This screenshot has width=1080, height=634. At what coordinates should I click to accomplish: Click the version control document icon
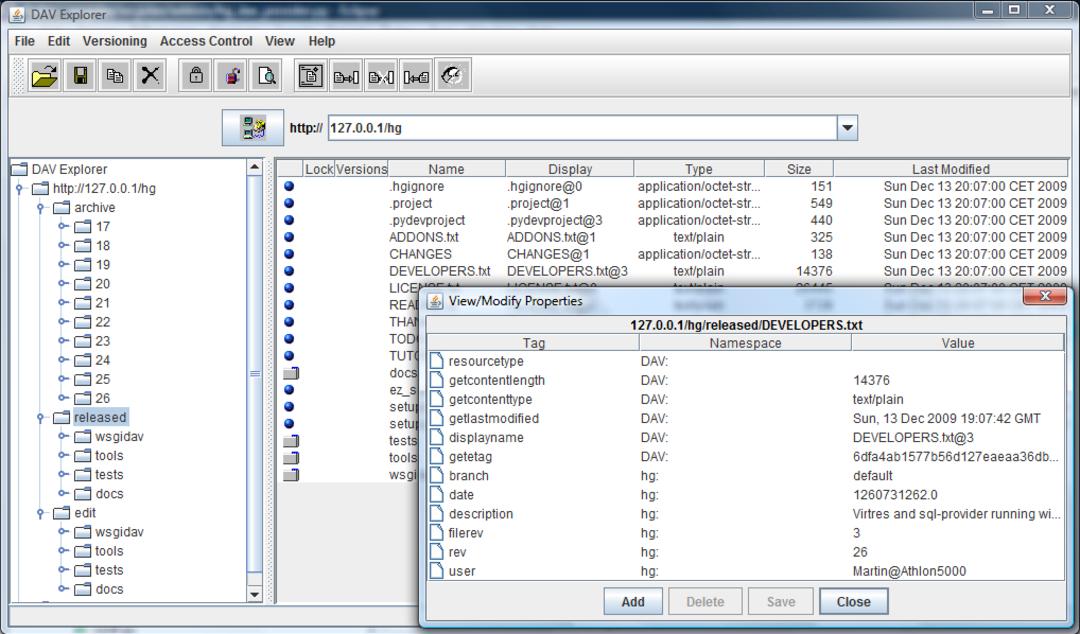311,75
